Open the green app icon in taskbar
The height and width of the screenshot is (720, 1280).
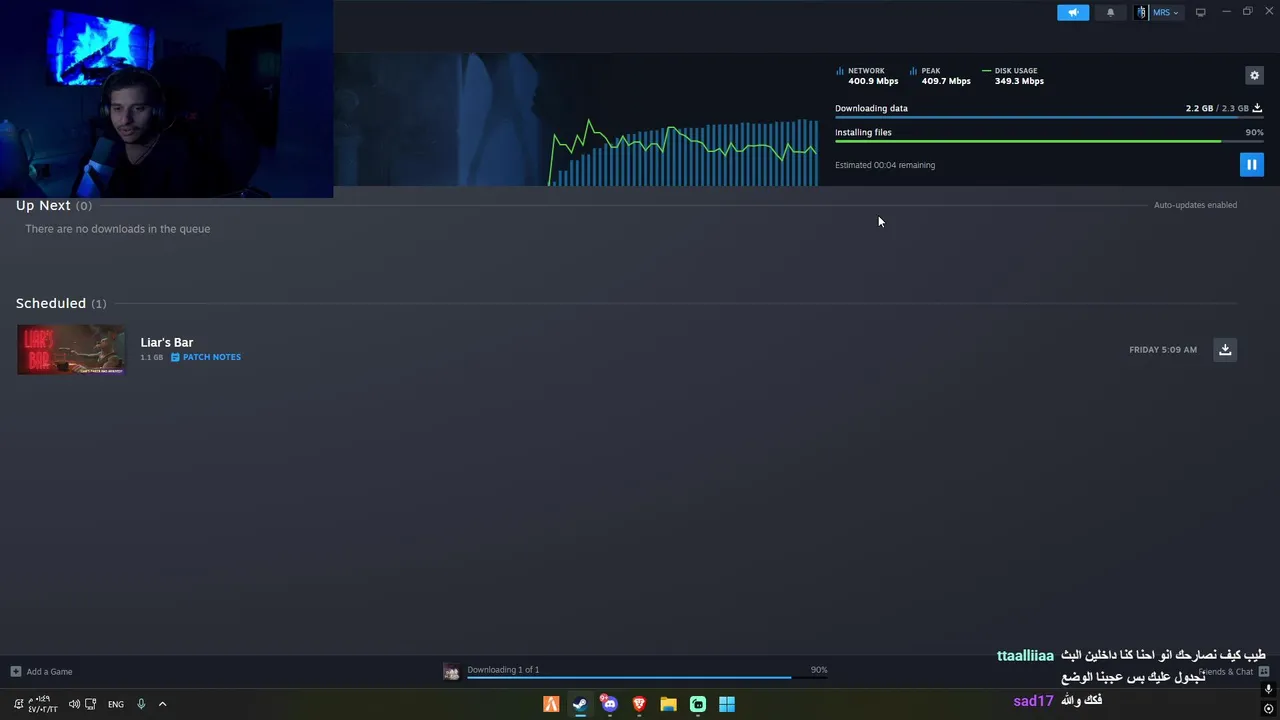[x=698, y=704]
